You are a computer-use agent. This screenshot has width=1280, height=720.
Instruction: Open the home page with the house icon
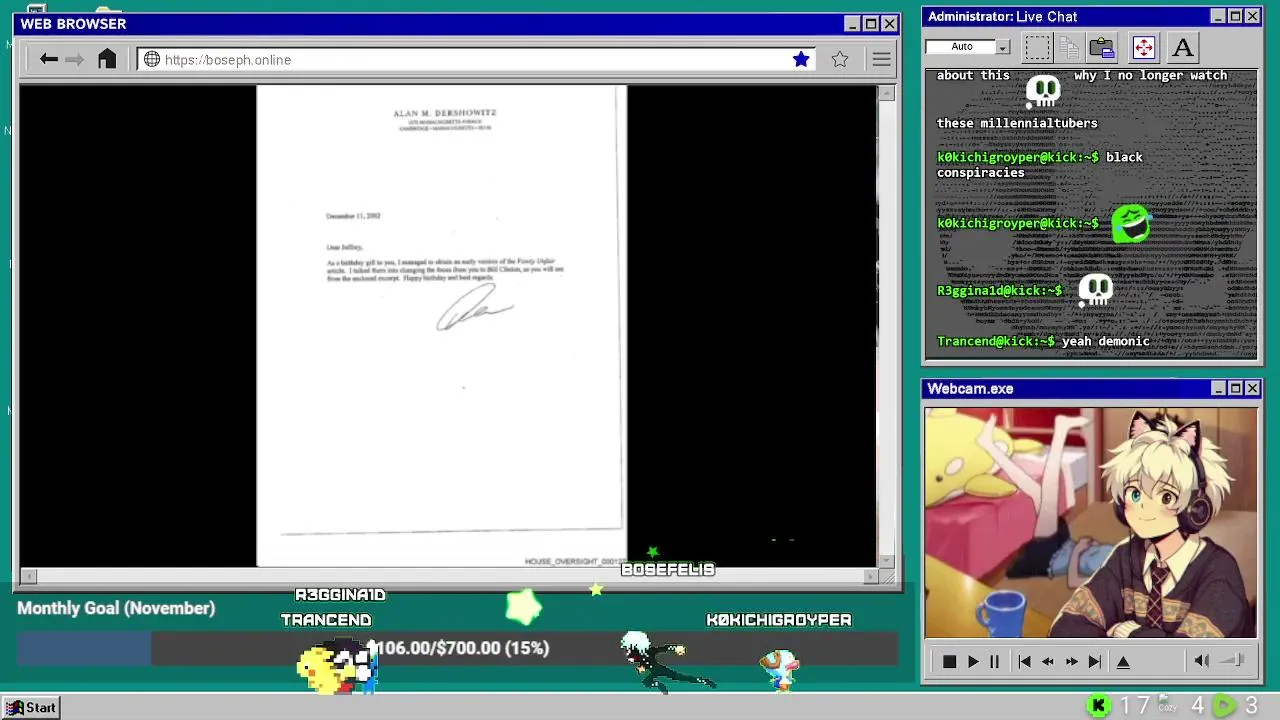pos(107,59)
